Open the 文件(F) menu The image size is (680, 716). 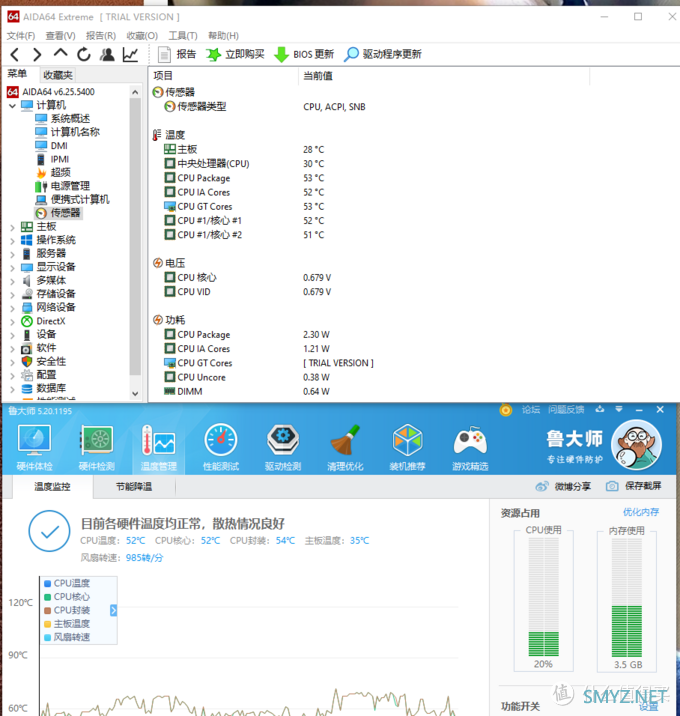click(21, 36)
